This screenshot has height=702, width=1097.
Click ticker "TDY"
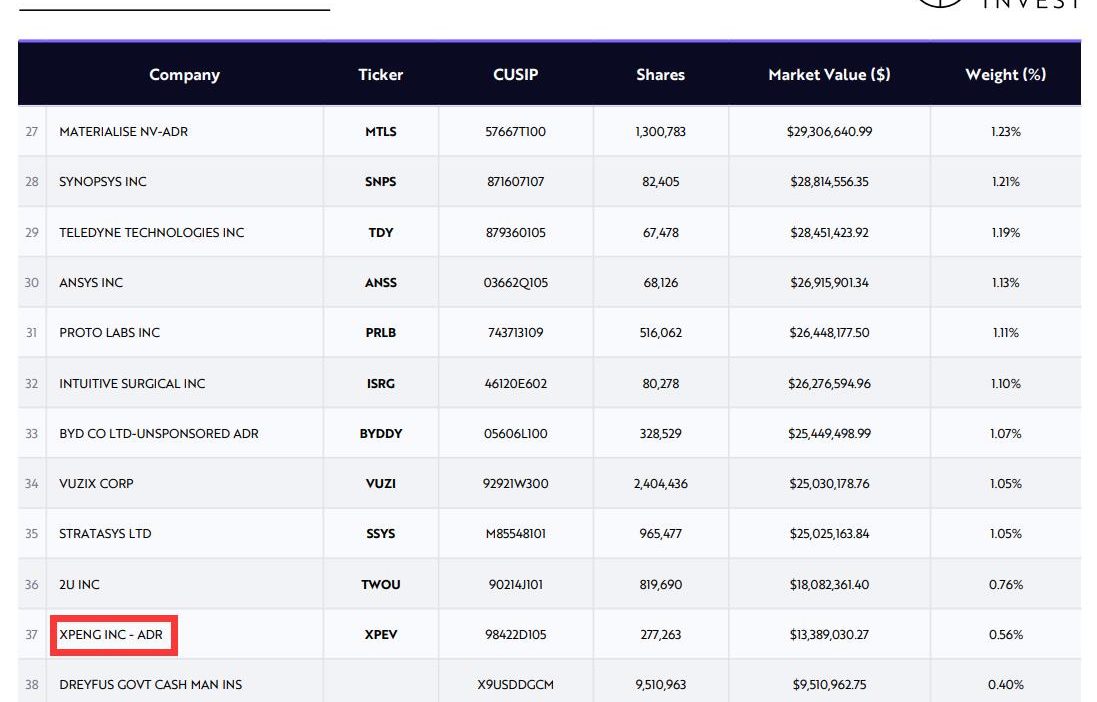pos(381,232)
